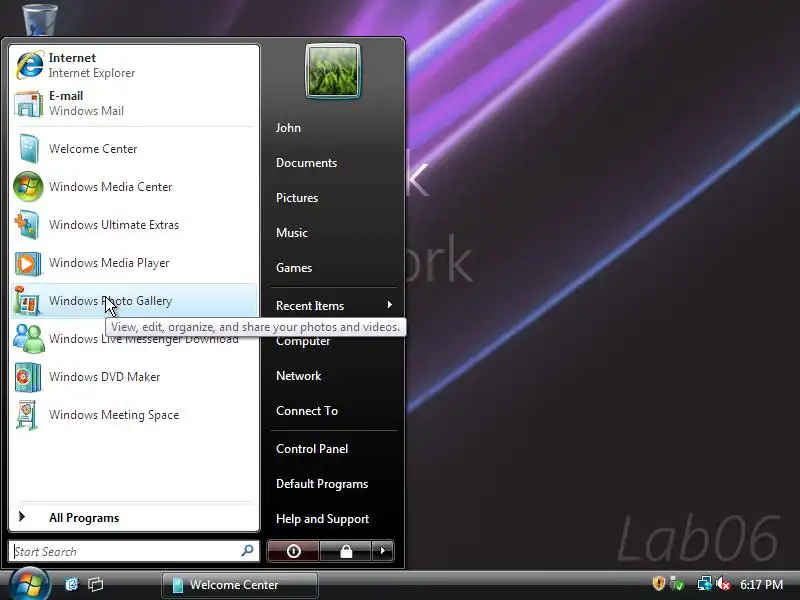800x600 pixels.
Task: Click the network connection tray icon
Action: coord(704,583)
